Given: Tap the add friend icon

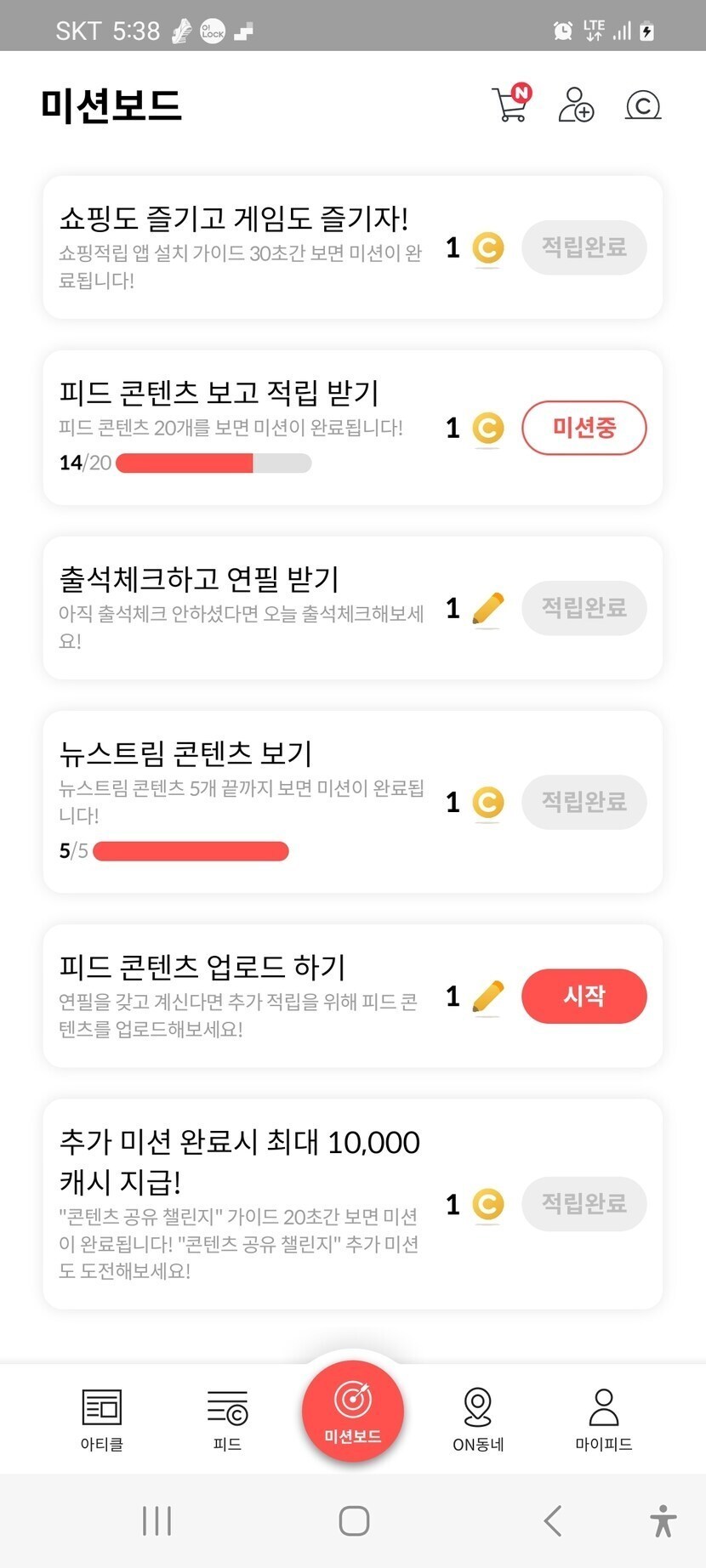Looking at the screenshot, I should pos(576,105).
